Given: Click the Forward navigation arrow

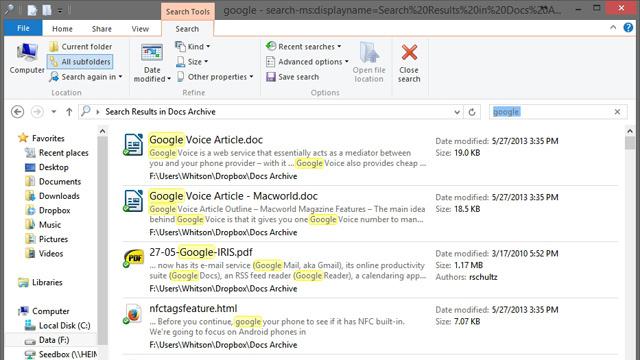Looking at the screenshot, I should tap(37, 111).
